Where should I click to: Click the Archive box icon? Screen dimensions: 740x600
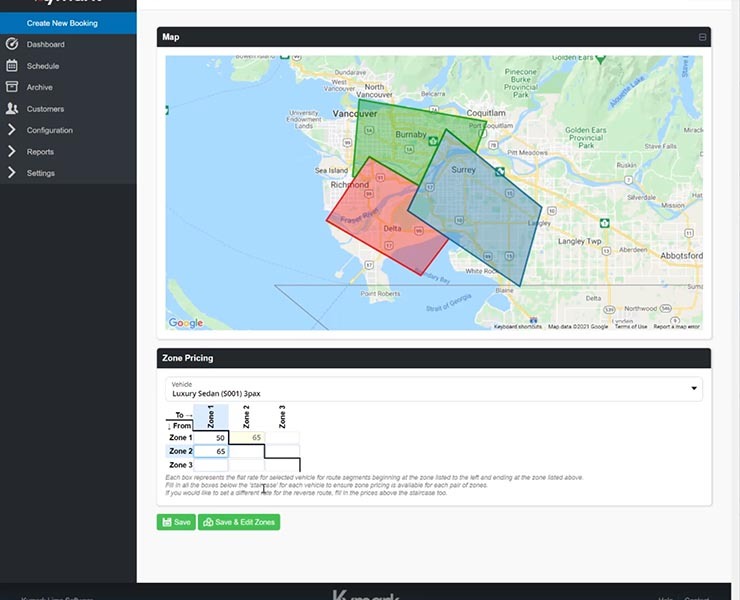(x=12, y=87)
